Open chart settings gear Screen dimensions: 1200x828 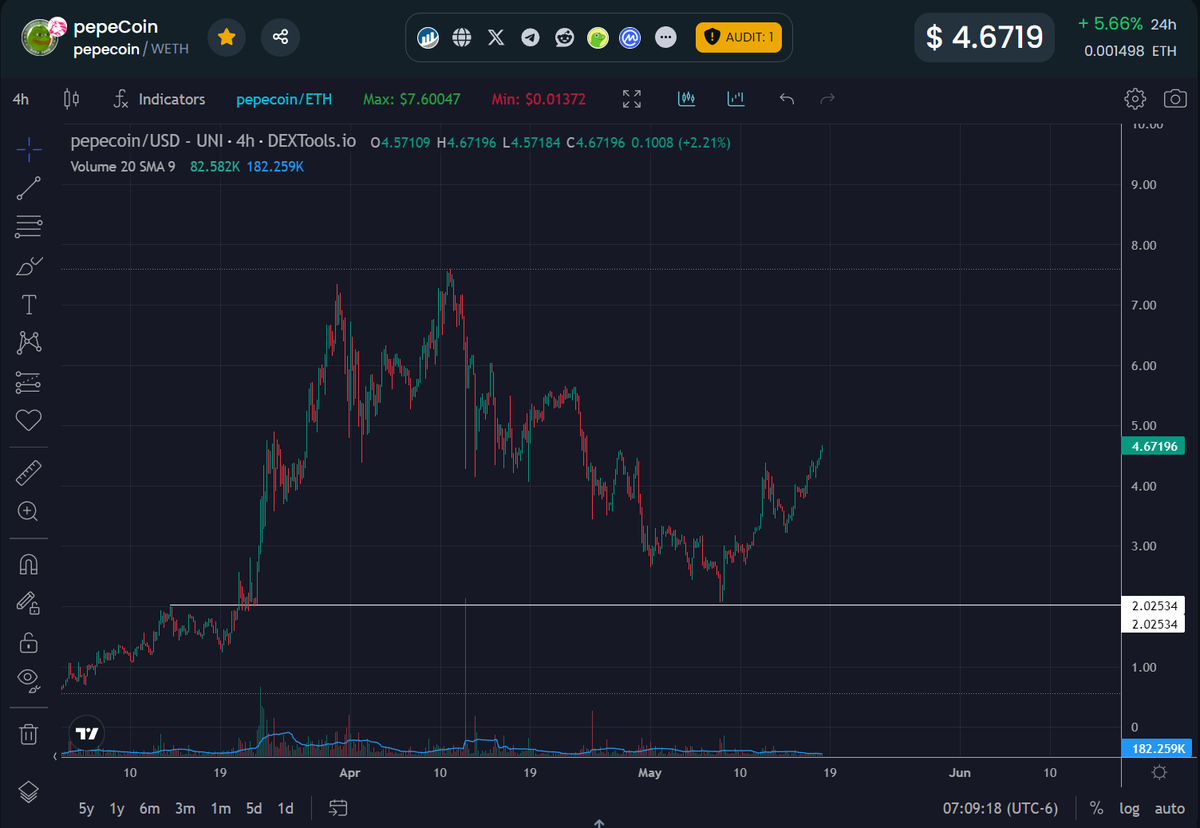coord(1134,99)
